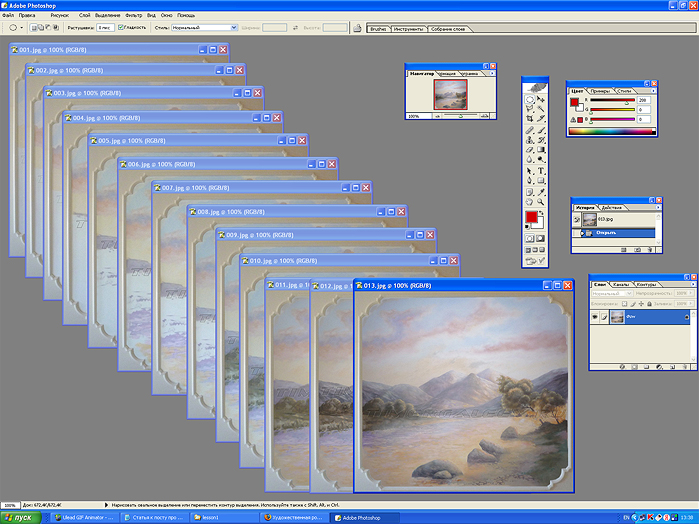This screenshot has height=524, width=699.
Task: Toggle brush link box on Фон layer
Action: pos(604,317)
